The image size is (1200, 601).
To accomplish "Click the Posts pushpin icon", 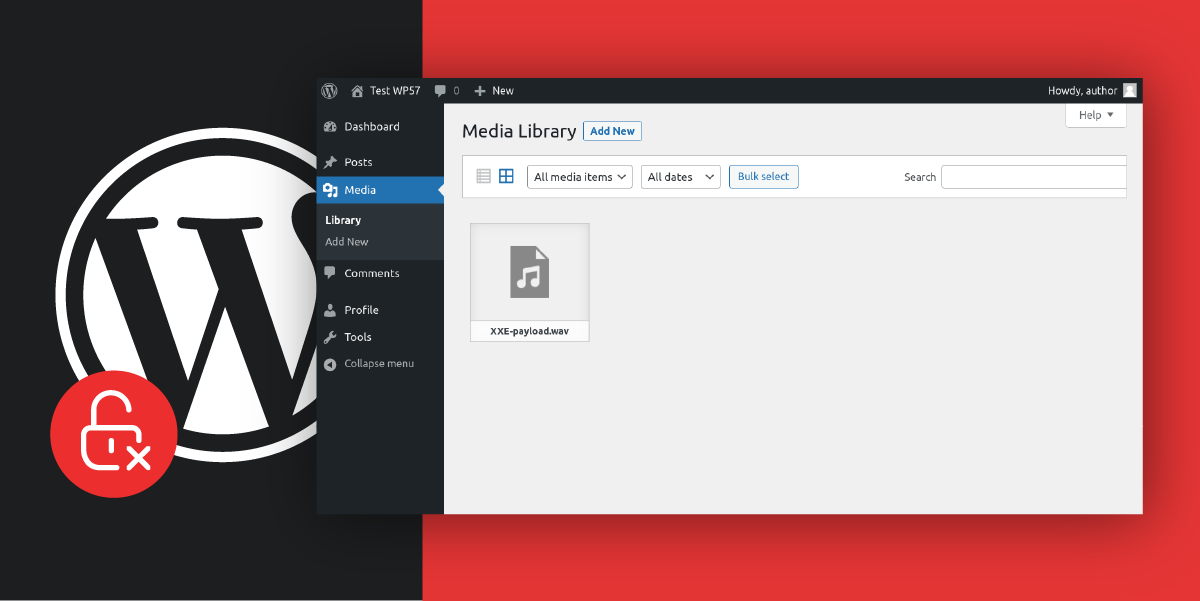I will (x=331, y=162).
